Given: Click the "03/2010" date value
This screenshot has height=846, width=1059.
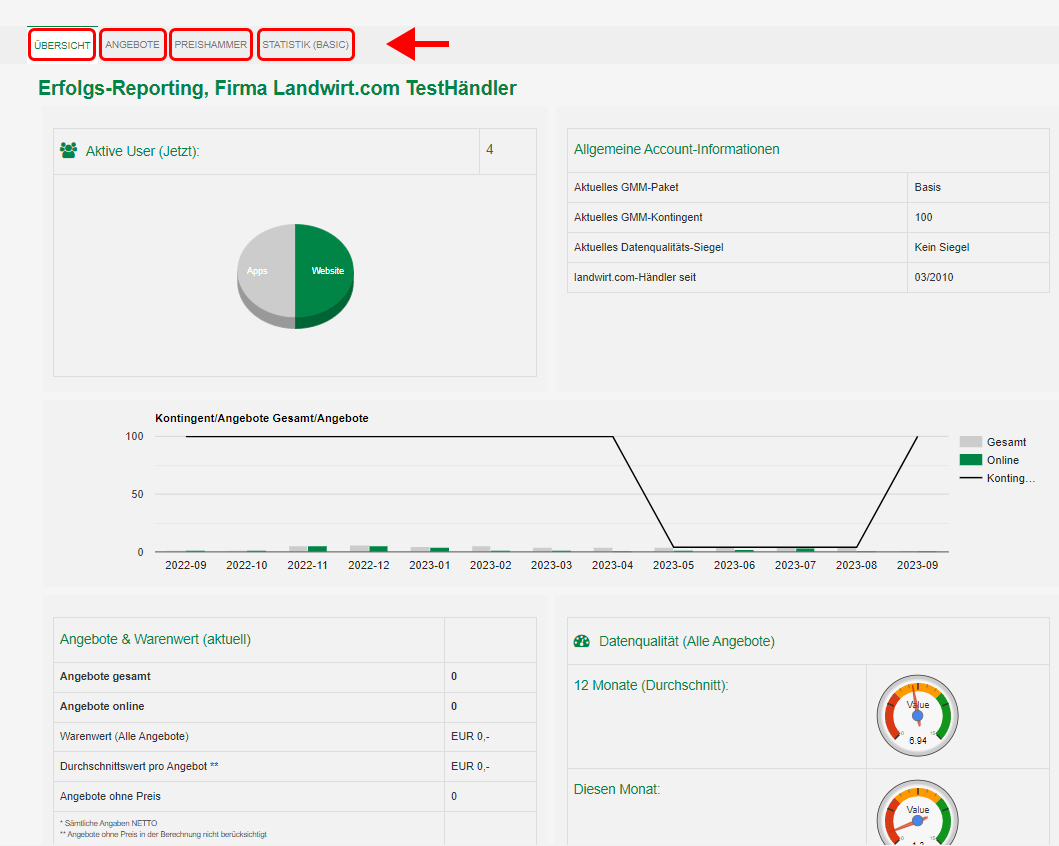Looking at the screenshot, I should (x=934, y=277).
